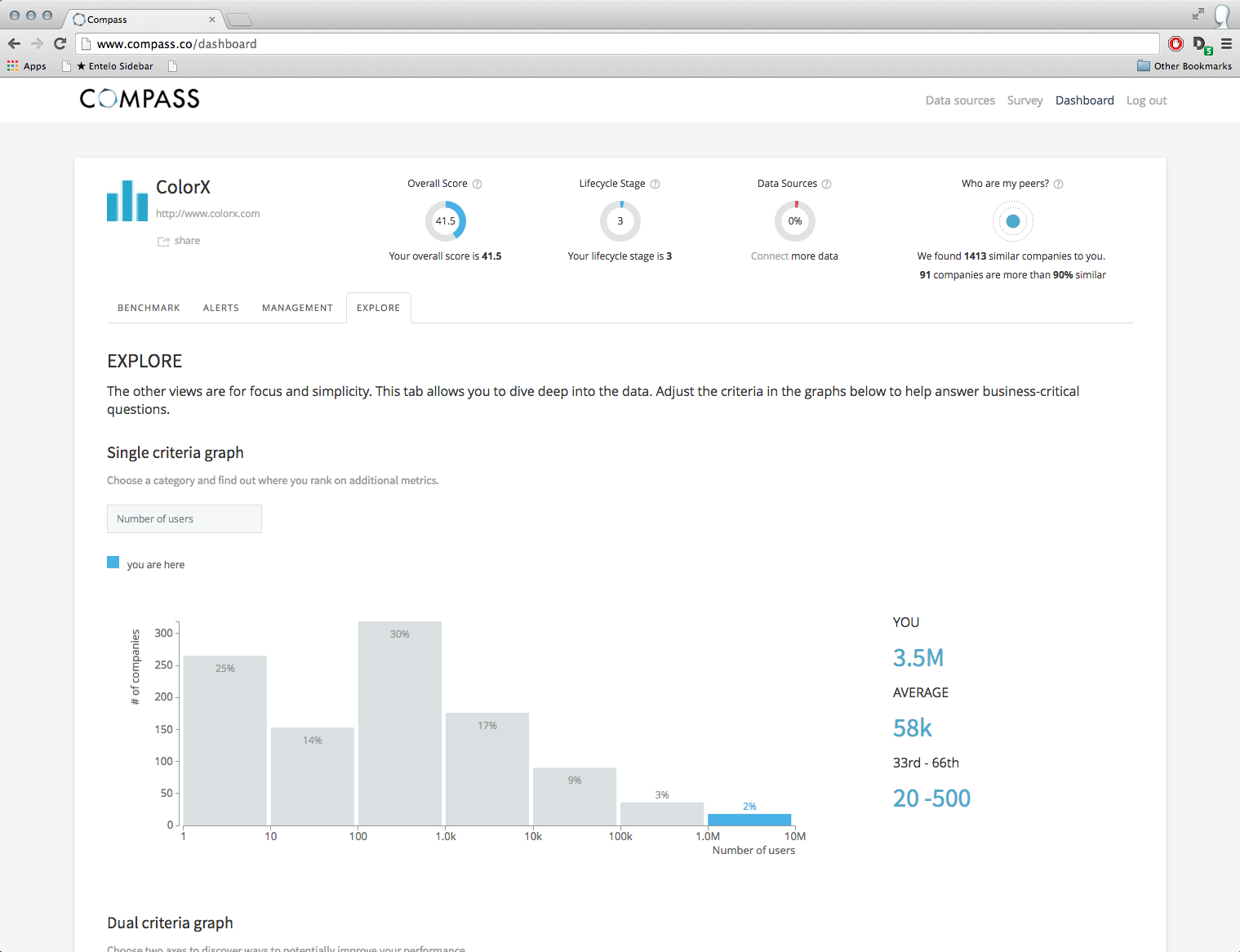
Task: Open a new browser tab
Action: [x=238, y=20]
